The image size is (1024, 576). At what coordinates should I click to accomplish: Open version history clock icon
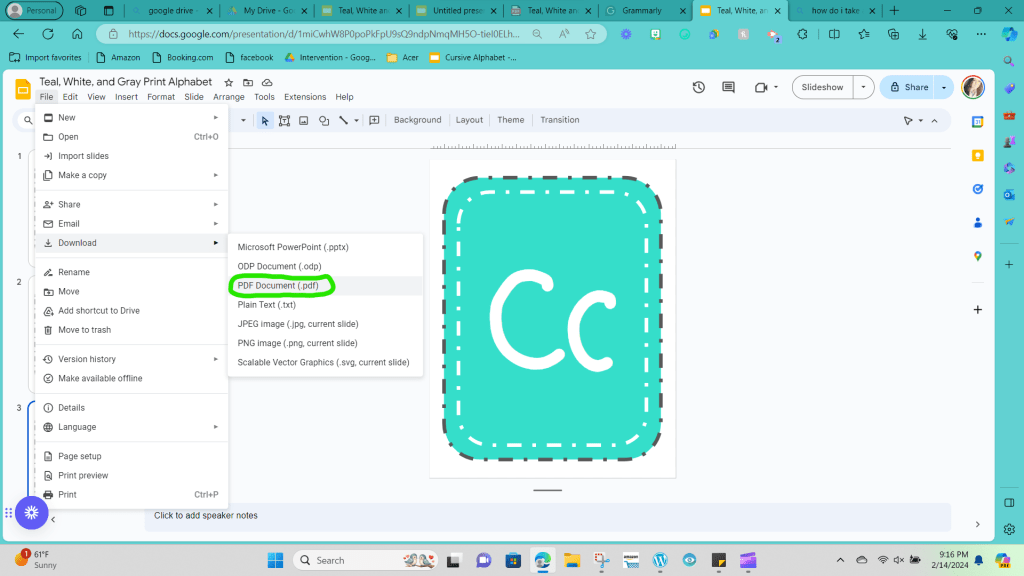point(699,87)
